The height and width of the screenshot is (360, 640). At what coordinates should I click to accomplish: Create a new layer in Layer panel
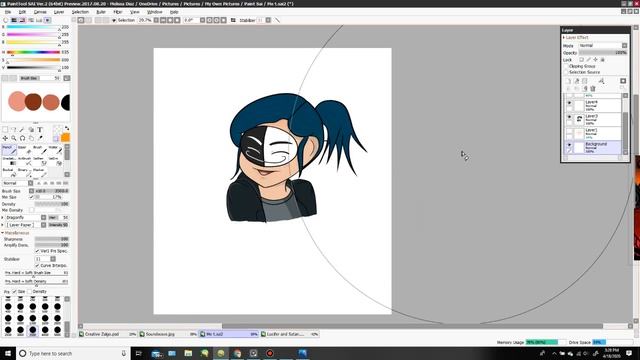(568, 81)
